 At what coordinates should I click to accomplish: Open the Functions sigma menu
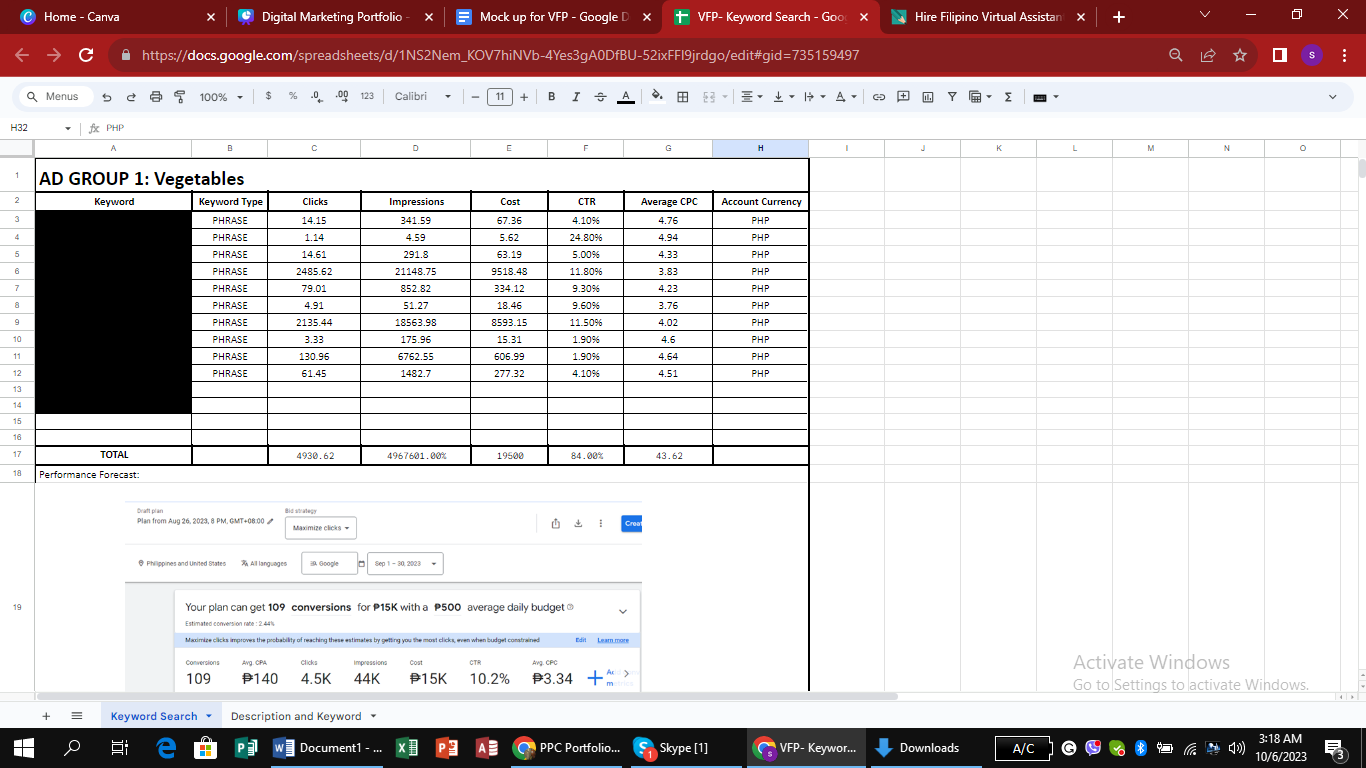(1008, 97)
